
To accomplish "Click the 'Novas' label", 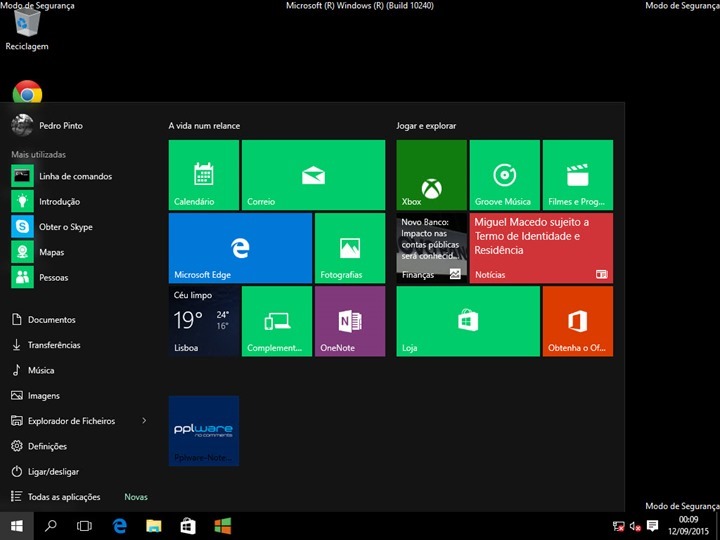I will click(136, 497).
